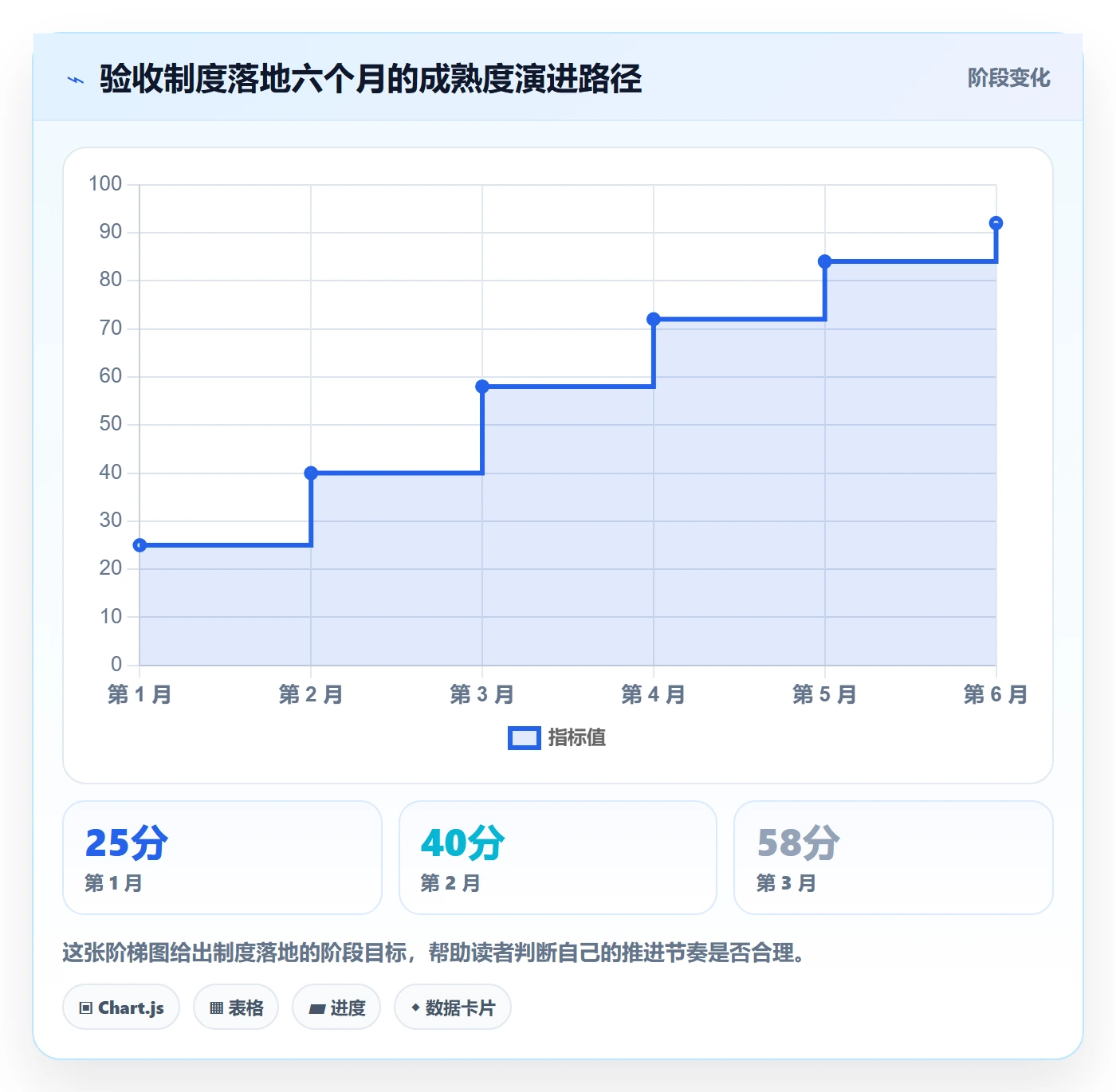The height and width of the screenshot is (1092, 1116).
Task: Open the 25分 第 1 月 data card
Action: coord(222,858)
